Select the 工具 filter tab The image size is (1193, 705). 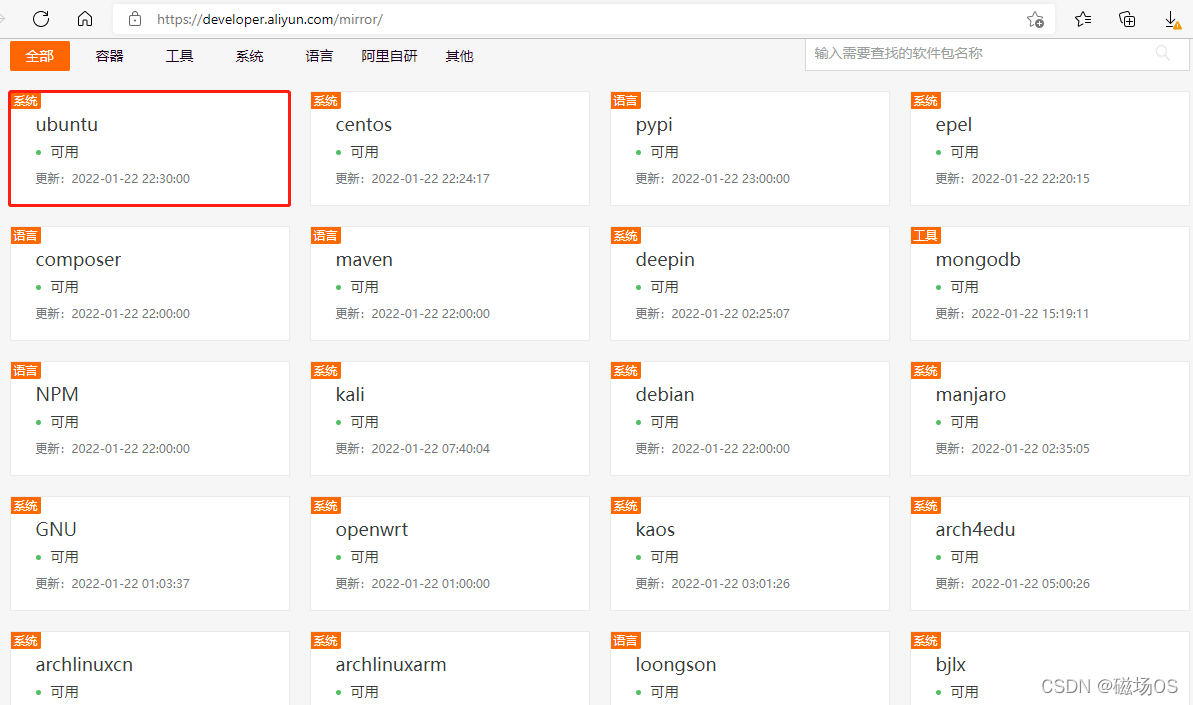180,56
